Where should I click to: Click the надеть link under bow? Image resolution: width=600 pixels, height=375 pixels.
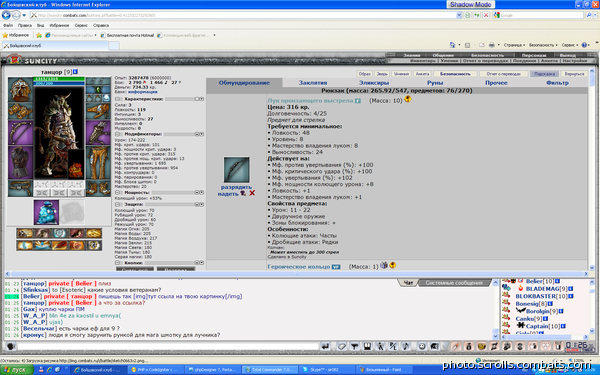coord(228,194)
